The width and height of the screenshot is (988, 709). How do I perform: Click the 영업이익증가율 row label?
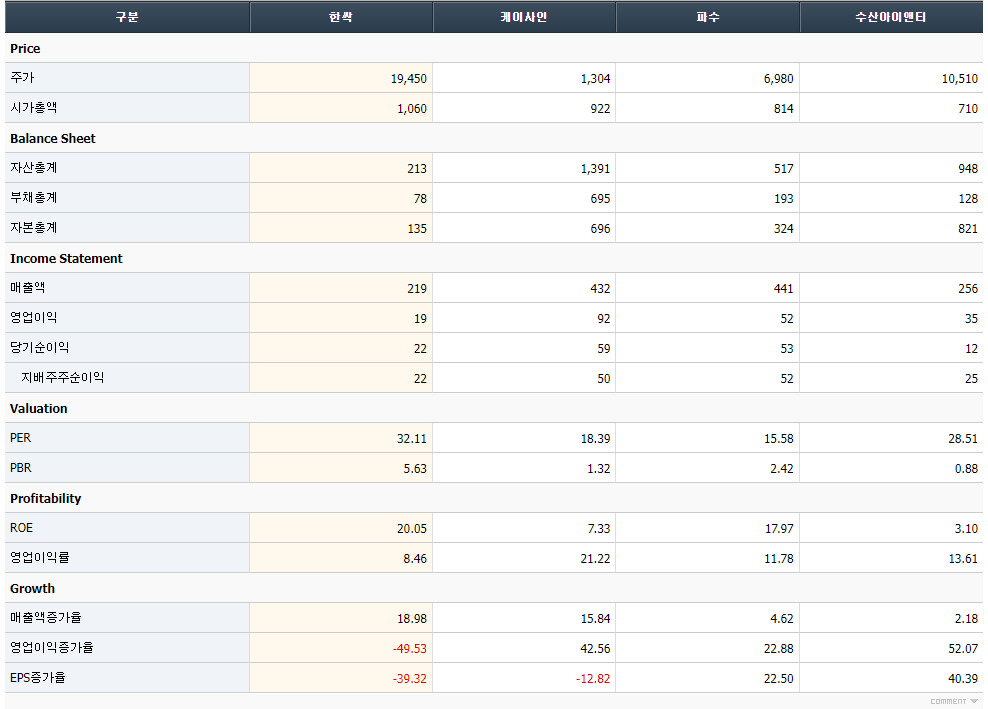52,648
